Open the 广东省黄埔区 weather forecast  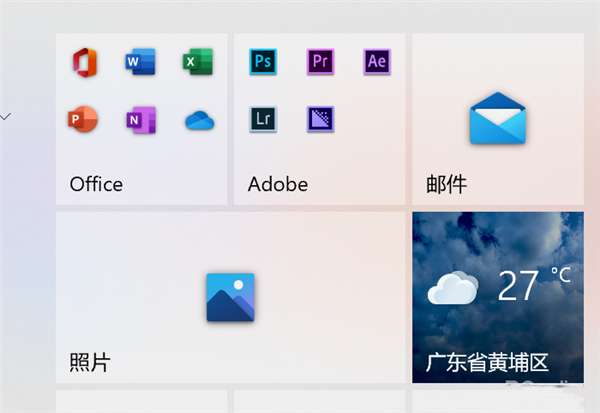tap(487, 362)
